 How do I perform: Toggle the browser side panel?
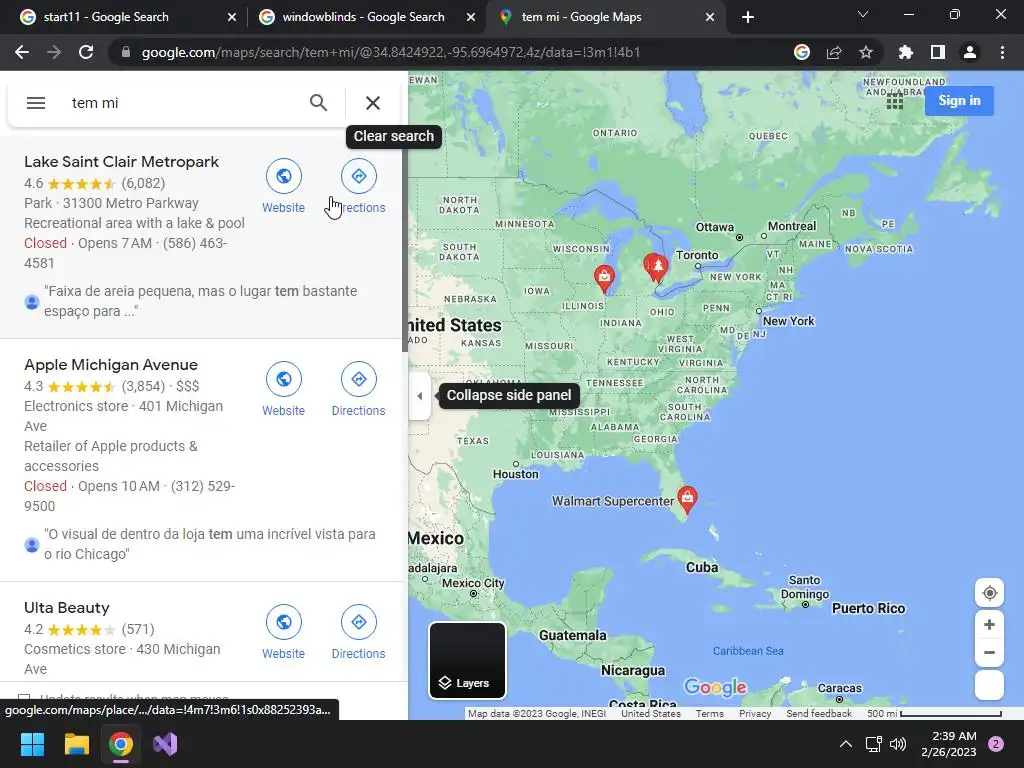[x=938, y=52]
